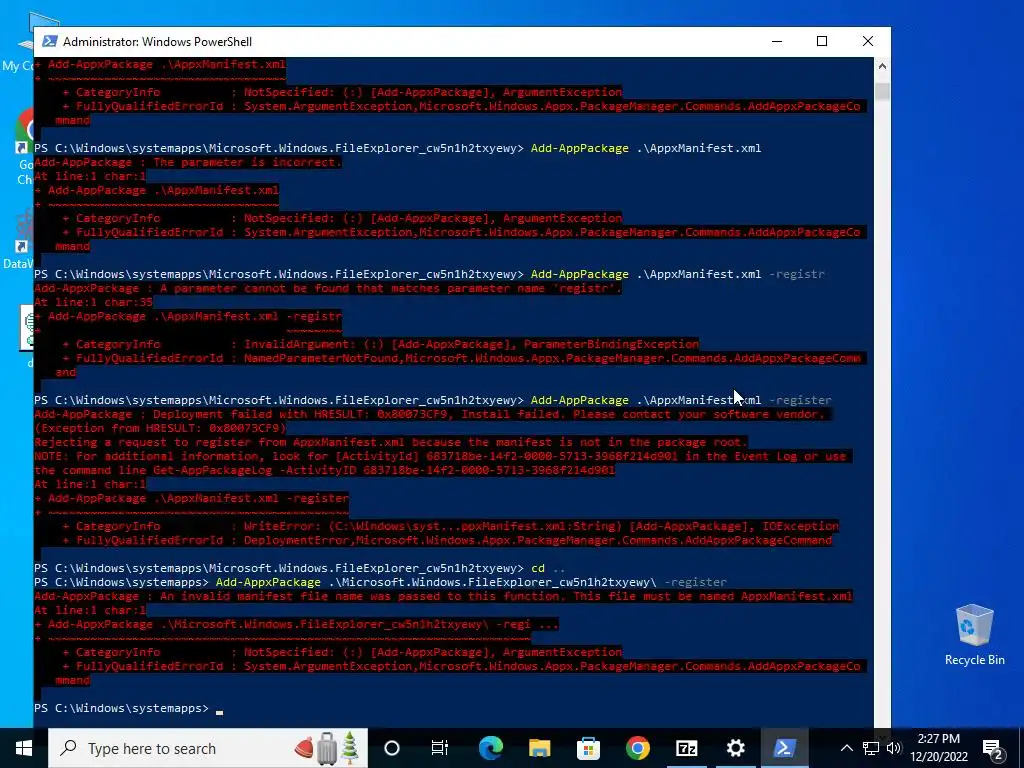Image resolution: width=1024 pixels, height=768 pixels.
Task: Open Microsoft Store from taskbar
Action: pyautogui.click(x=588, y=748)
